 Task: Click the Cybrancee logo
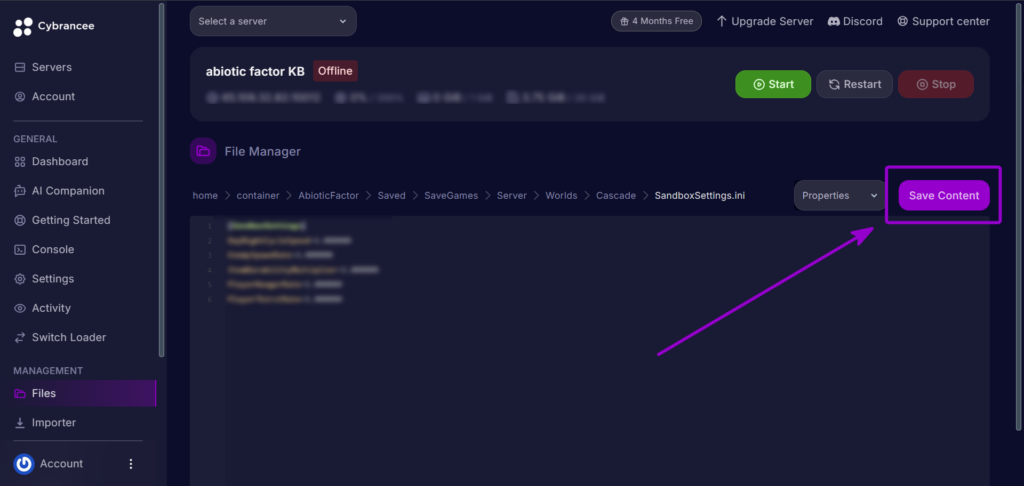(x=54, y=26)
